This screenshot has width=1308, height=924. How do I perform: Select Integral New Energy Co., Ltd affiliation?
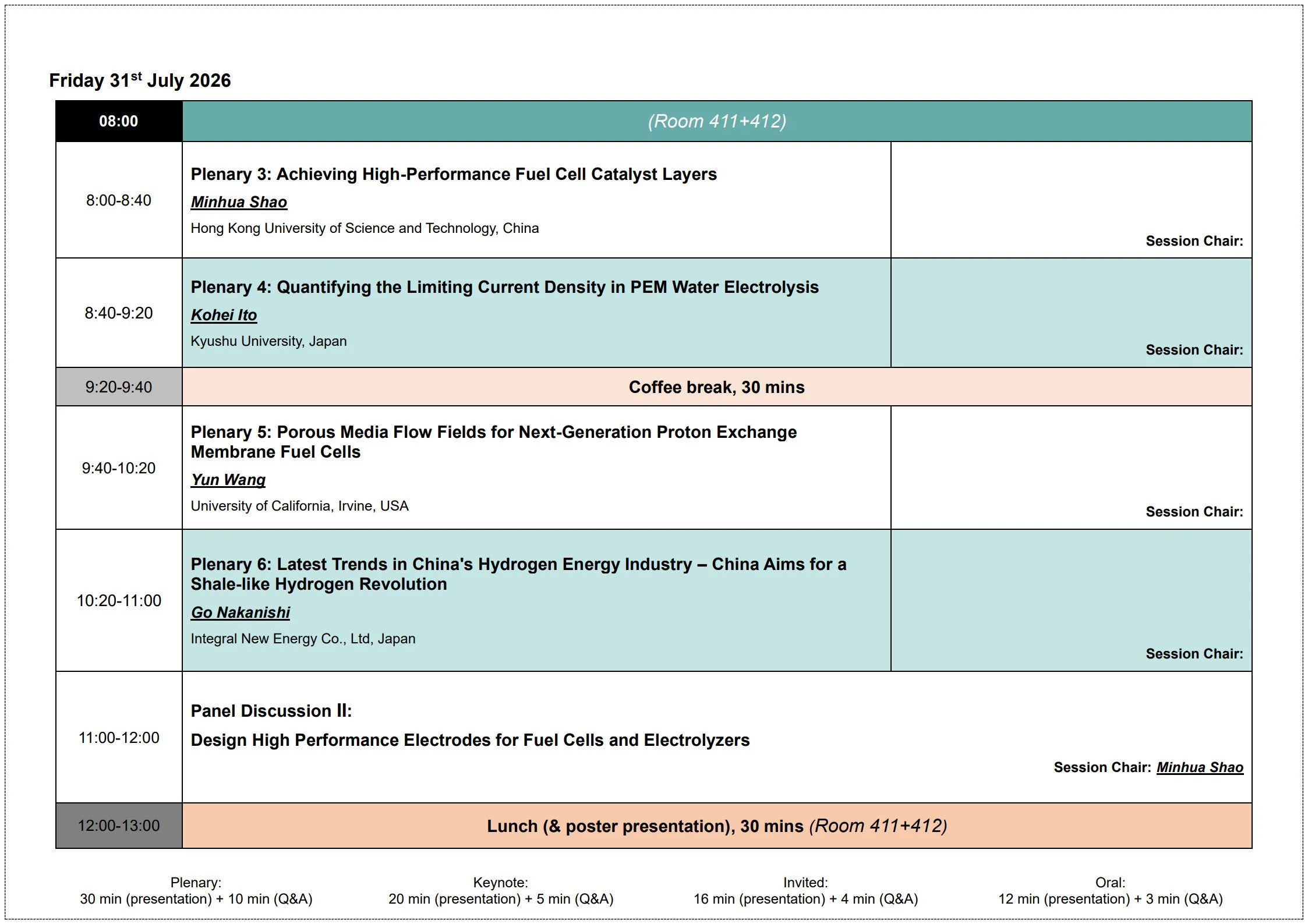click(x=303, y=639)
